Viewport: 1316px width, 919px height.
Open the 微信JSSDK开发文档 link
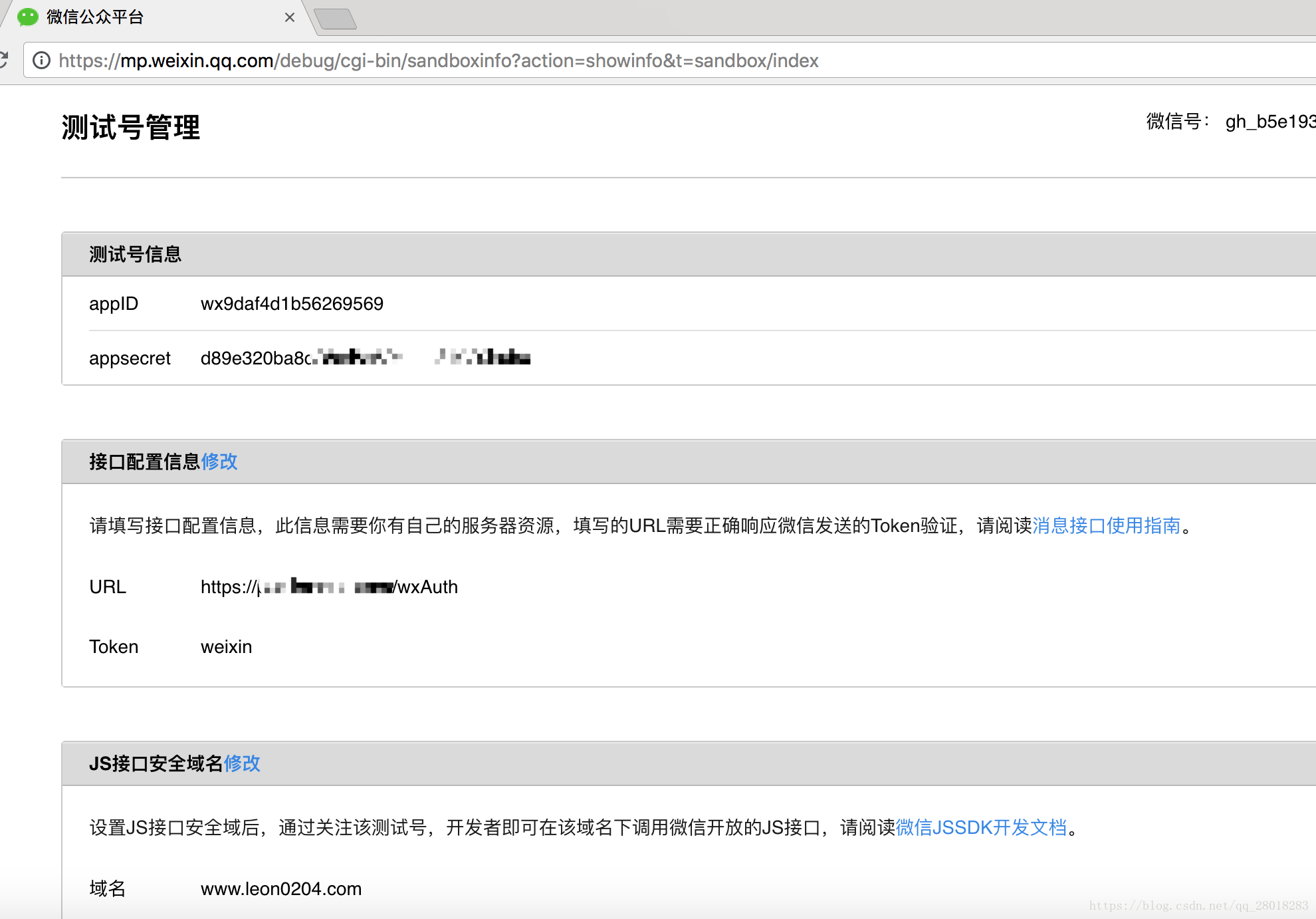(981, 828)
